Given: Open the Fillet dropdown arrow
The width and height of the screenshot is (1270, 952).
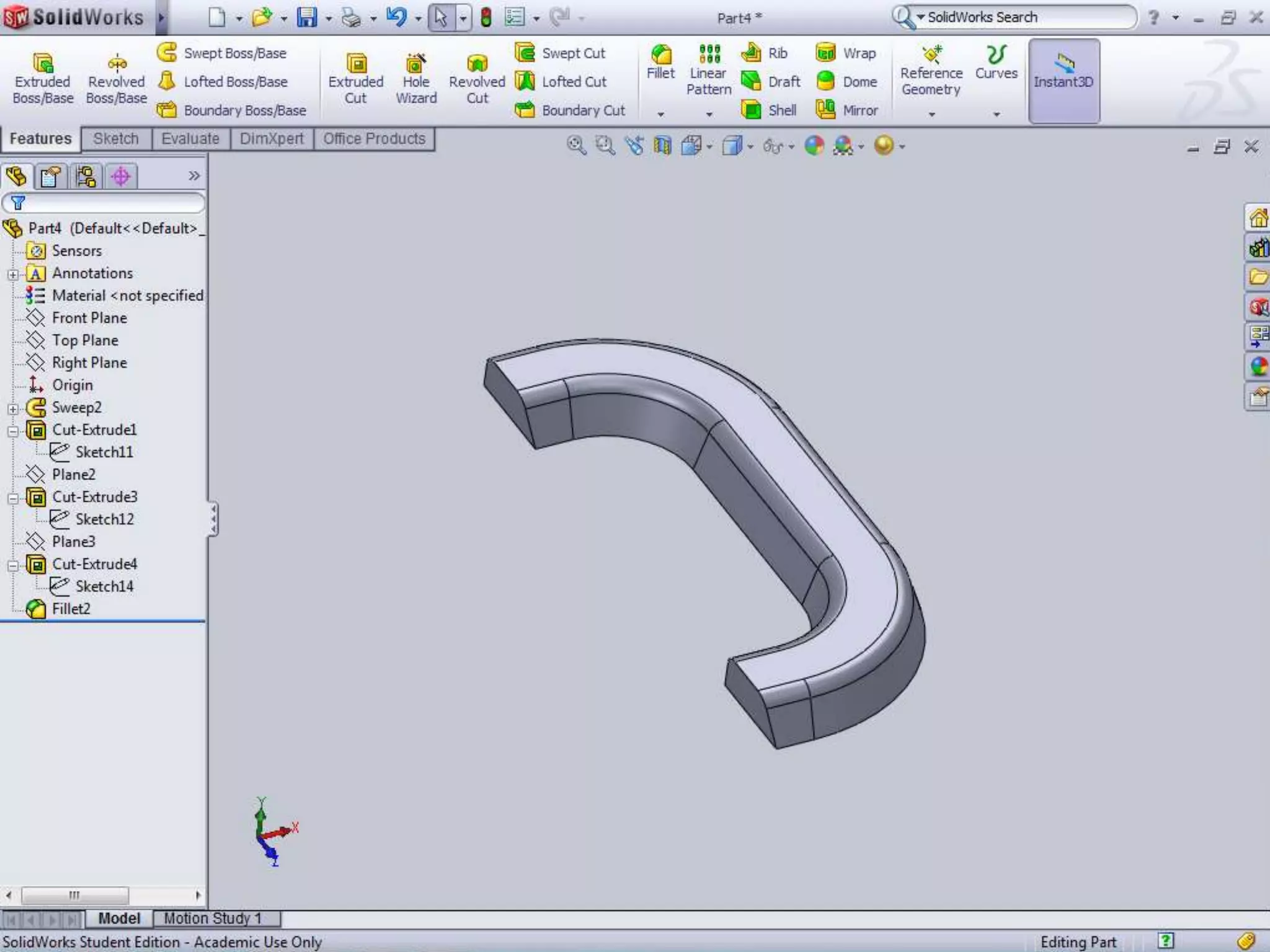Looking at the screenshot, I should [x=660, y=115].
